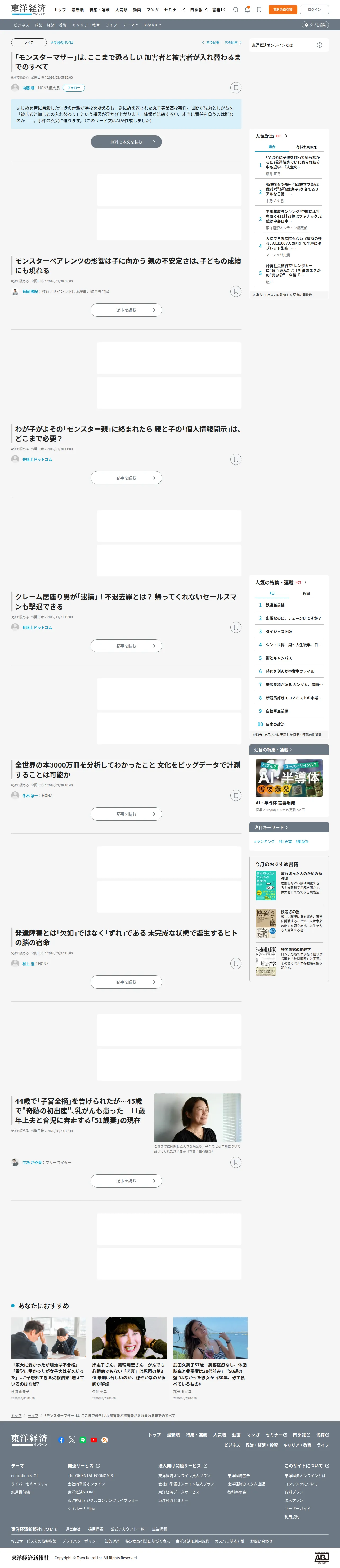The image size is (340, 1568).
Task: Click the avatar of author 宇乃 さや香
Action: tap(15, 1162)
